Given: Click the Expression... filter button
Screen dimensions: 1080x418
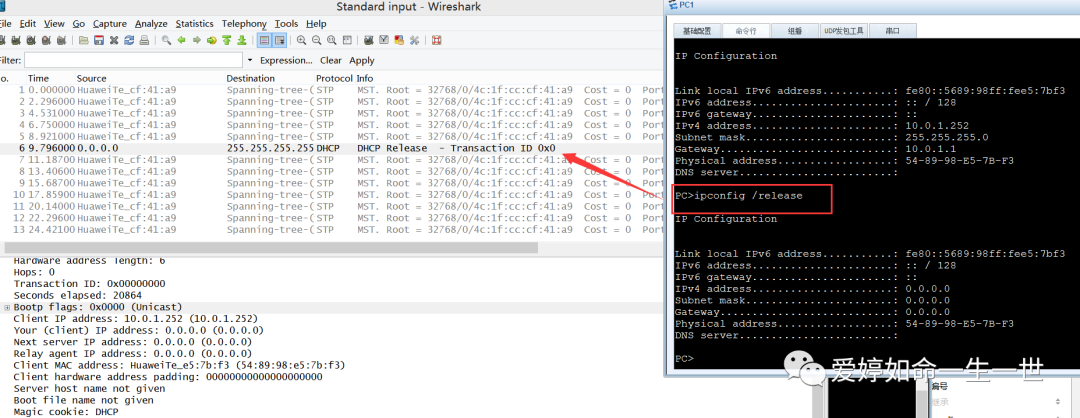Looking at the screenshot, I should coord(286,61).
